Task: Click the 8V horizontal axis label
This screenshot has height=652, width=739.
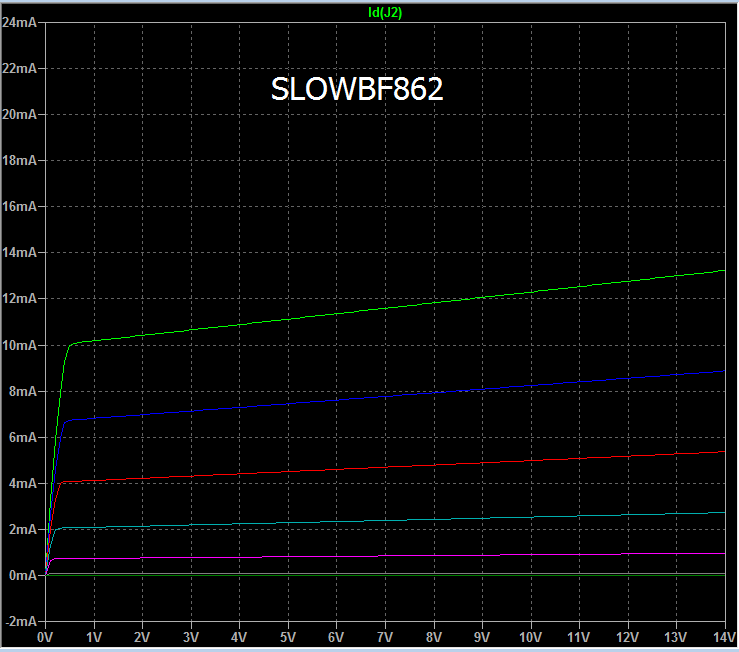Action: (x=434, y=637)
